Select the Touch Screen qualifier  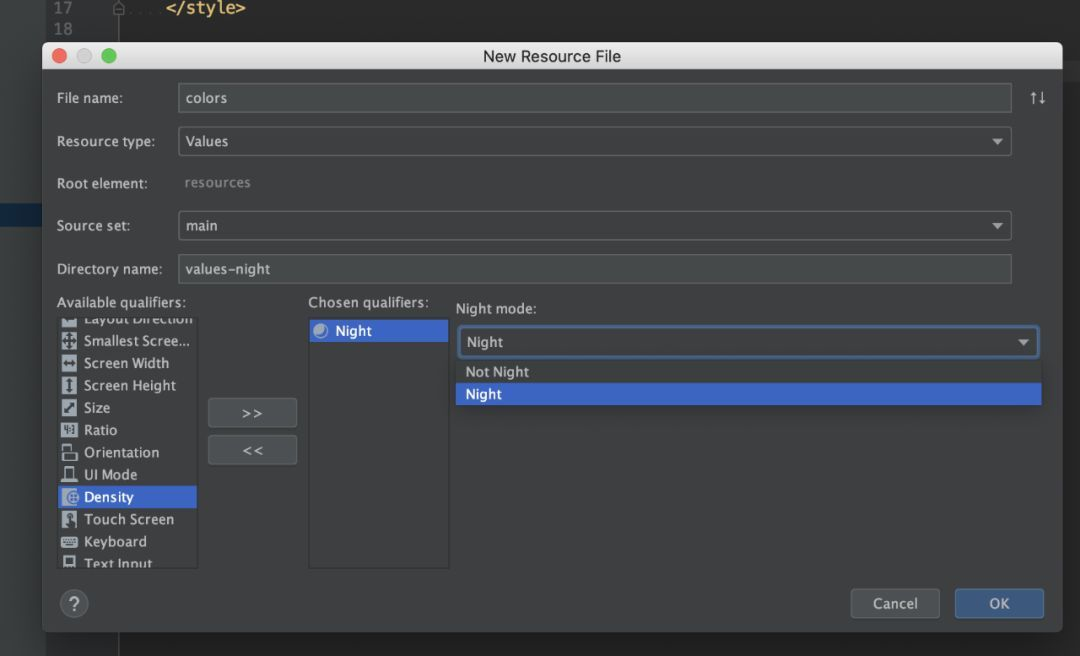click(x=129, y=519)
